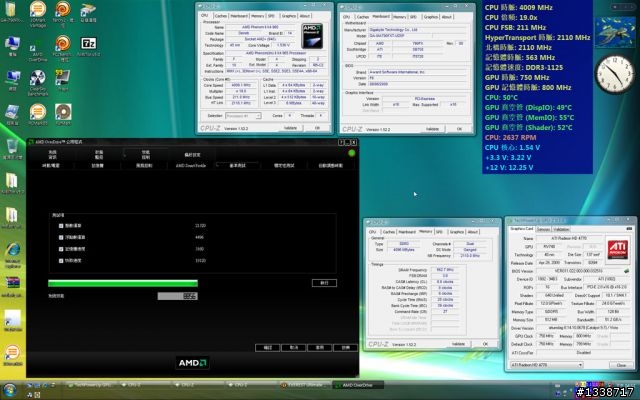The width and height of the screenshot is (640, 400).
Task: Click the 'CPU: 2637 RPM' fan speed line
Action: 511,138
